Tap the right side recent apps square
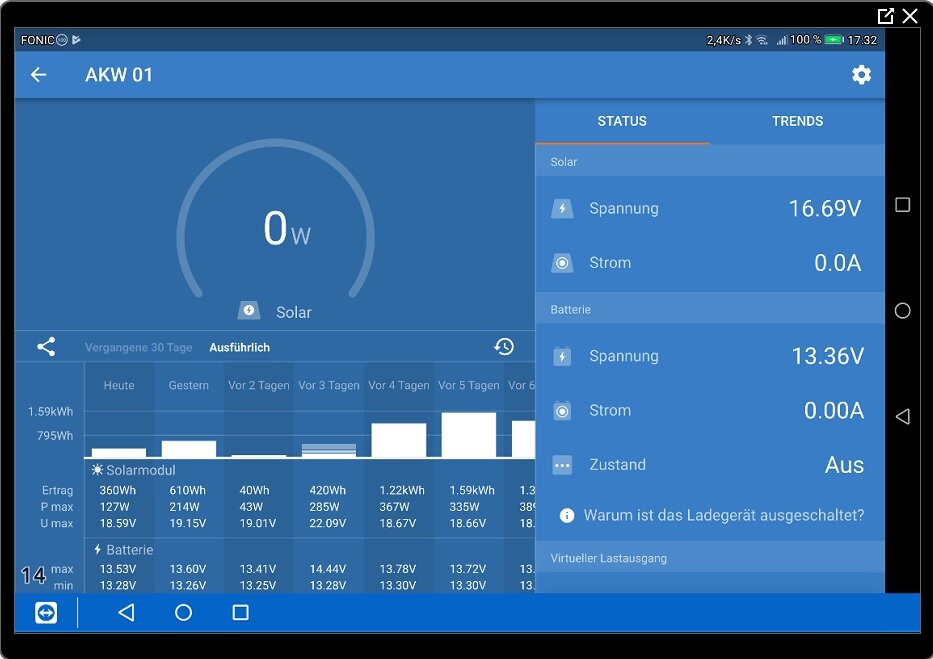This screenshot has height=659, width=933. click(x=903, y=205)
